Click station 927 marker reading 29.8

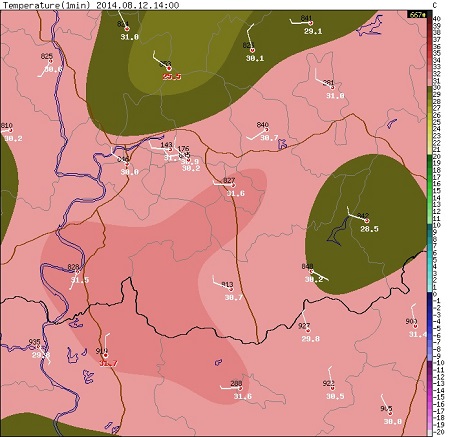308,331
